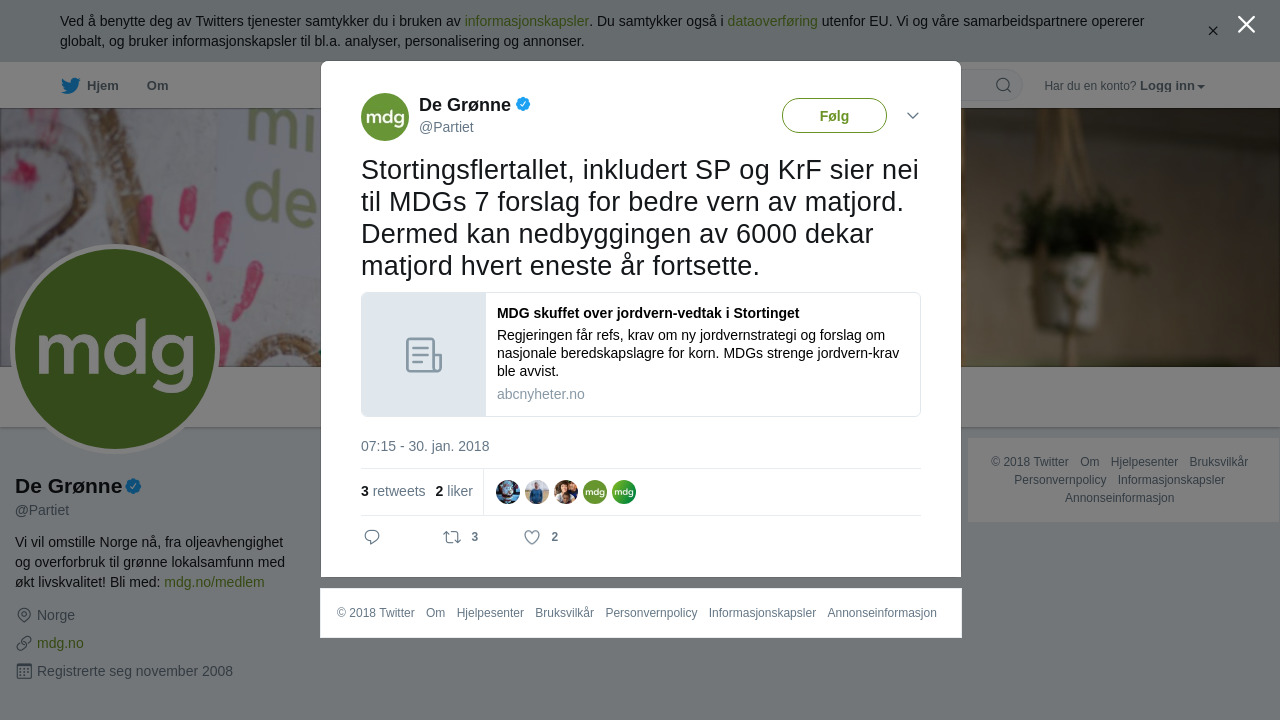Click the first liker's avatar thumbnail
Screen dimensions: 1280x720
point(508,492)
